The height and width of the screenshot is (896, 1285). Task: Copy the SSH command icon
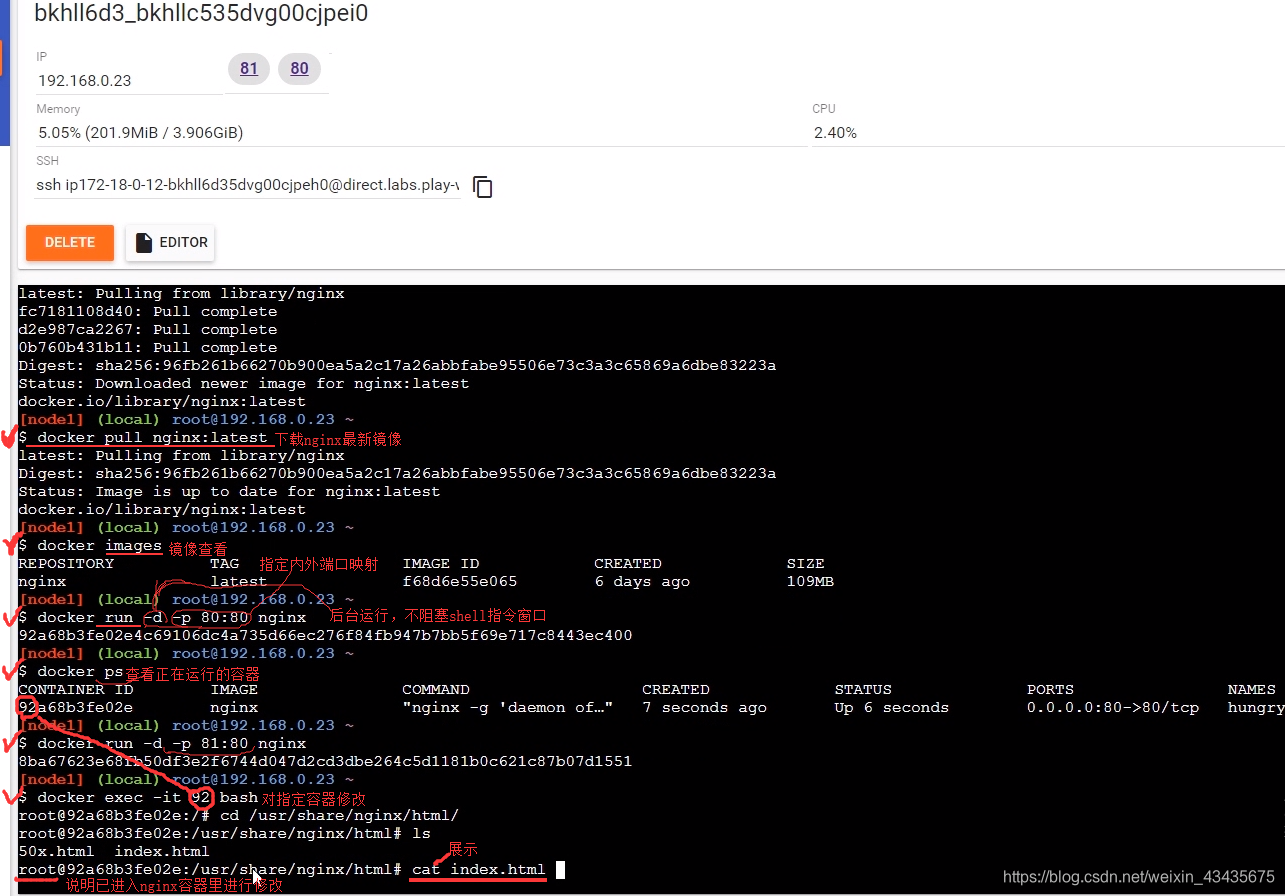click(x=483, y=187)
